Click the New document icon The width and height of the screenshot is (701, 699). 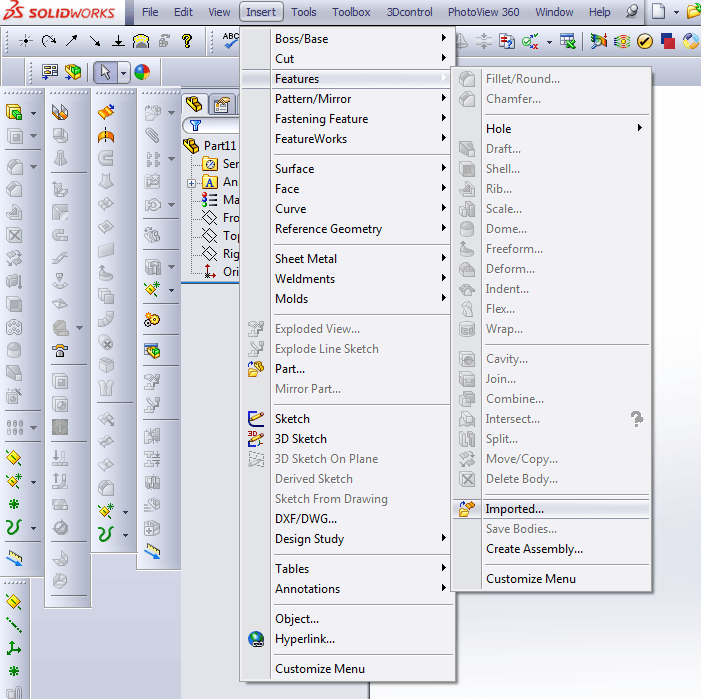pyautogui.click(x=659, y=12)
